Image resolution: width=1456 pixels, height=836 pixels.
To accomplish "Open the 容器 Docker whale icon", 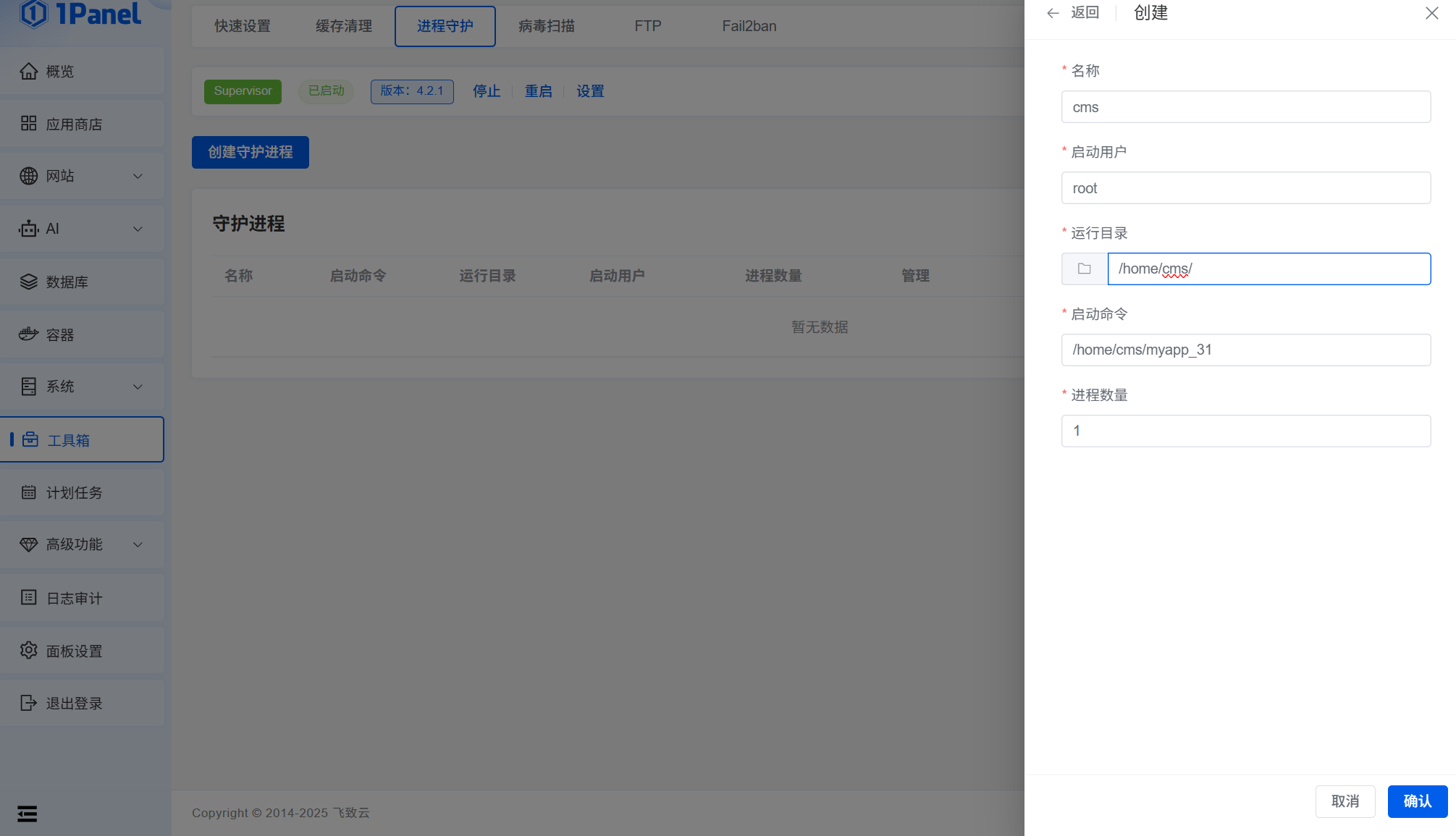I will tap(28, 334).
